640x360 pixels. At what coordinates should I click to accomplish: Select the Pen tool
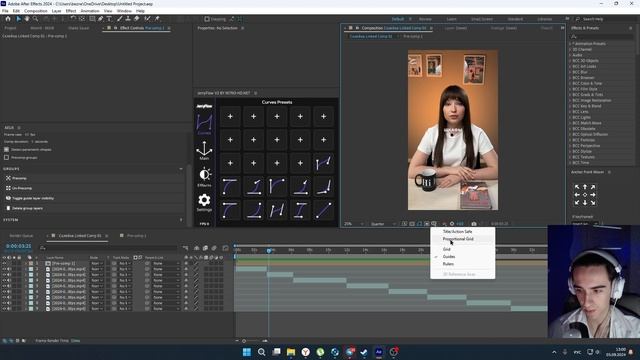click(x=100, y=19)
